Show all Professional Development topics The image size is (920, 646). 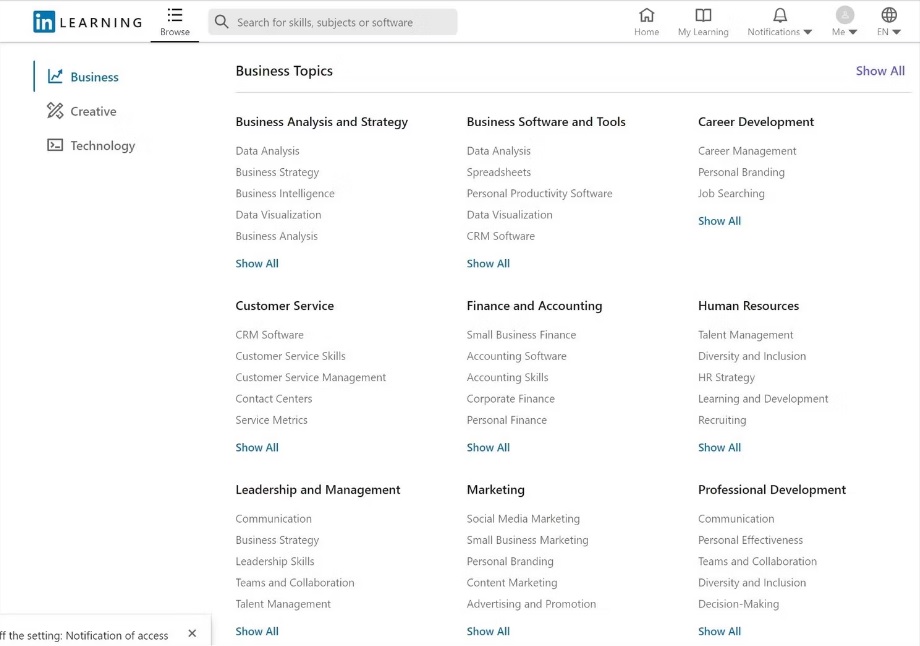pyautogui.click(x=719, y=631)
